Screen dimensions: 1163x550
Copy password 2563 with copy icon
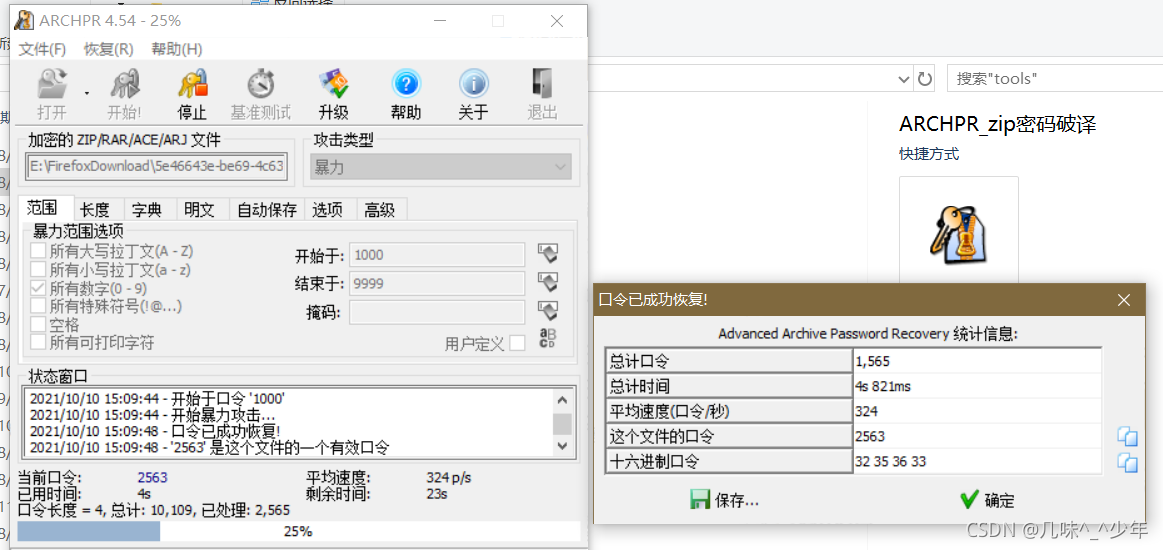click(1127, 437)
